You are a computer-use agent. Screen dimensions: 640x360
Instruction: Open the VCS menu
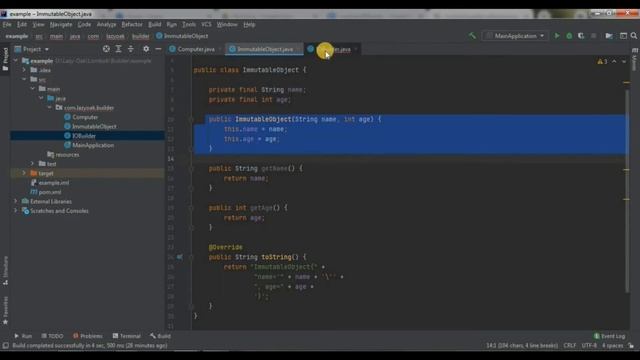[206, 24]
